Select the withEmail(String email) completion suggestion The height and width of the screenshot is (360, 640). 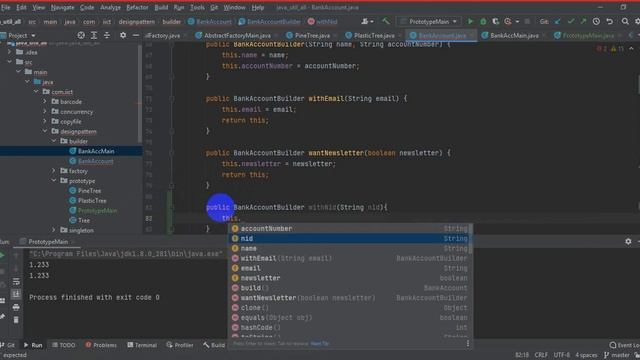coord(350,258)
